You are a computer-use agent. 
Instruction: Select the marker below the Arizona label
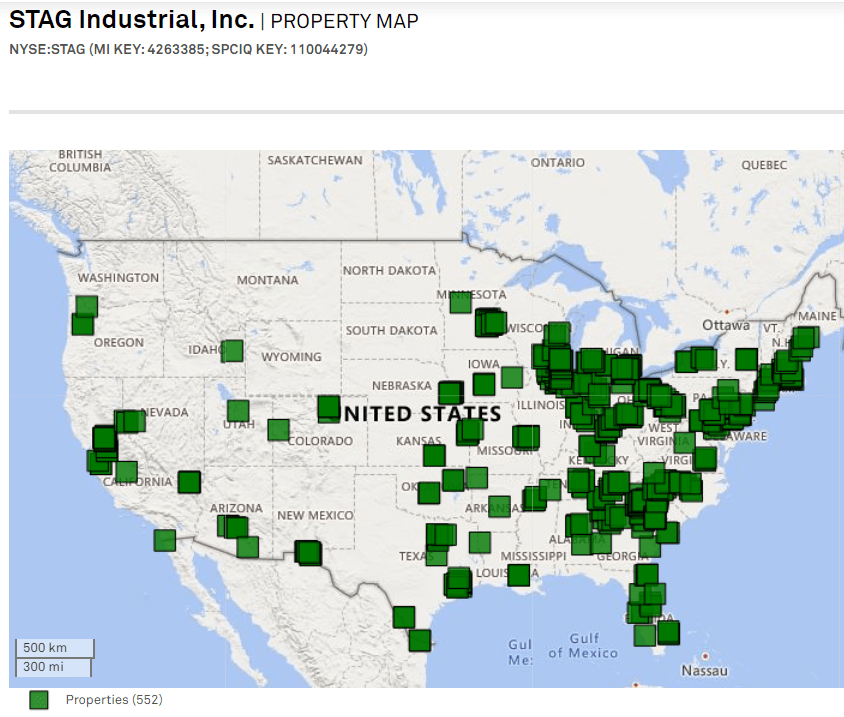click(x=234, y=526)
